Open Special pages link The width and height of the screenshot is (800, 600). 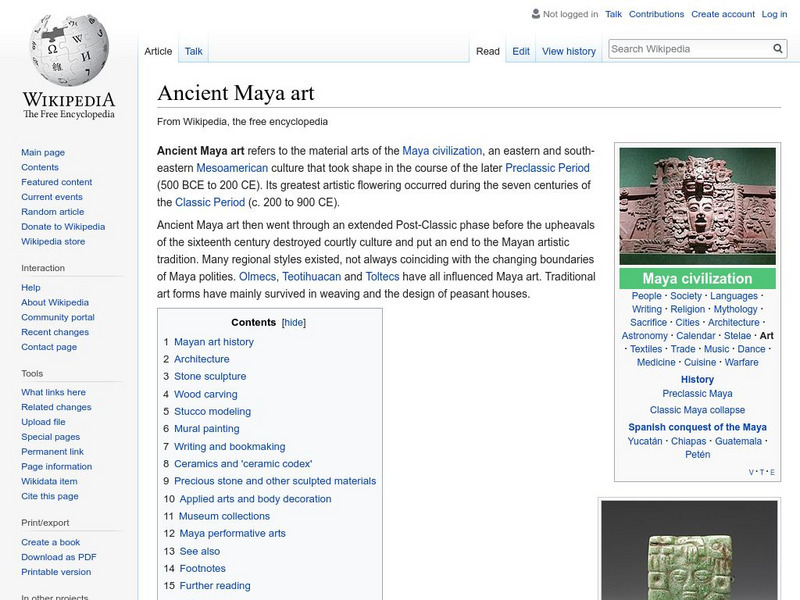pyautogui.click(x=51, y=436)
